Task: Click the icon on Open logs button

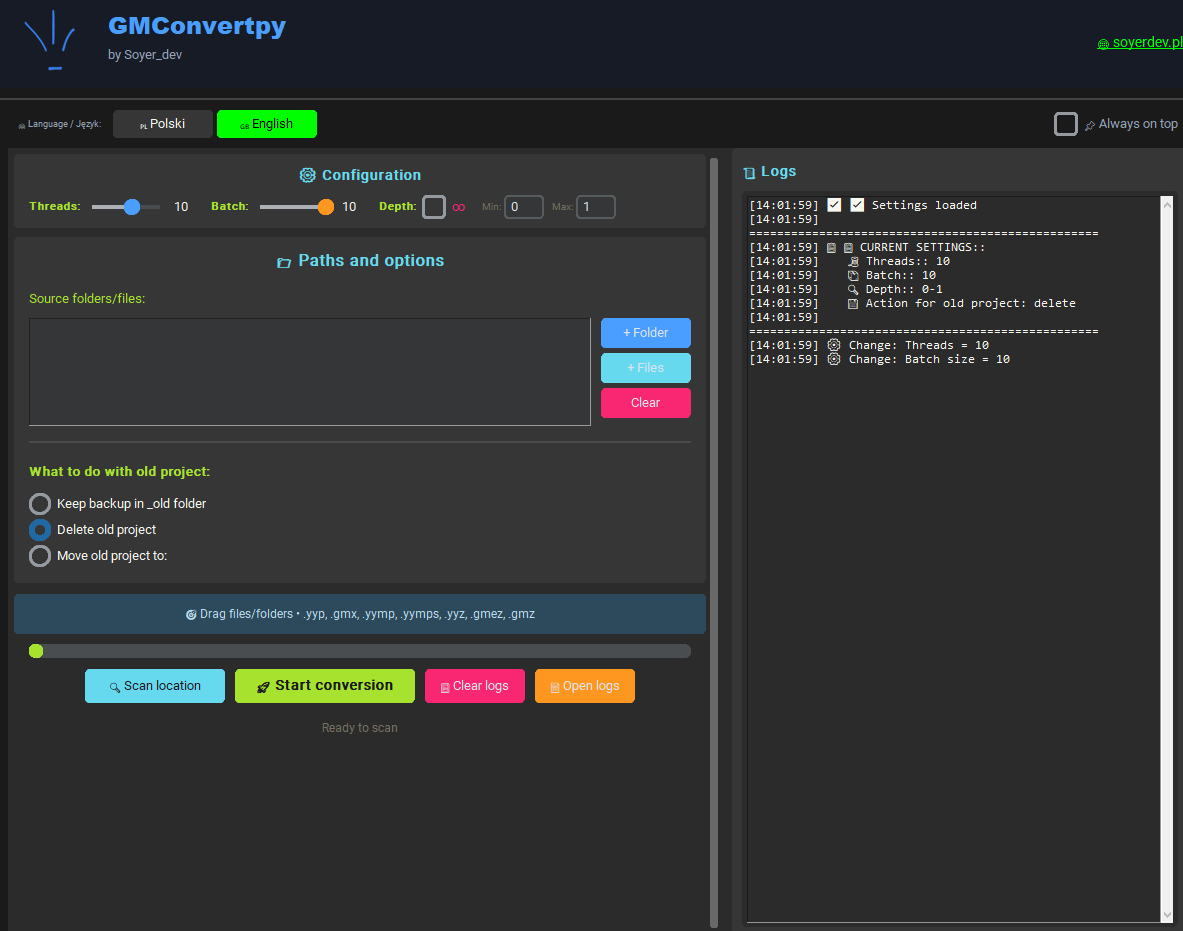Action: (x=555, y=687)
